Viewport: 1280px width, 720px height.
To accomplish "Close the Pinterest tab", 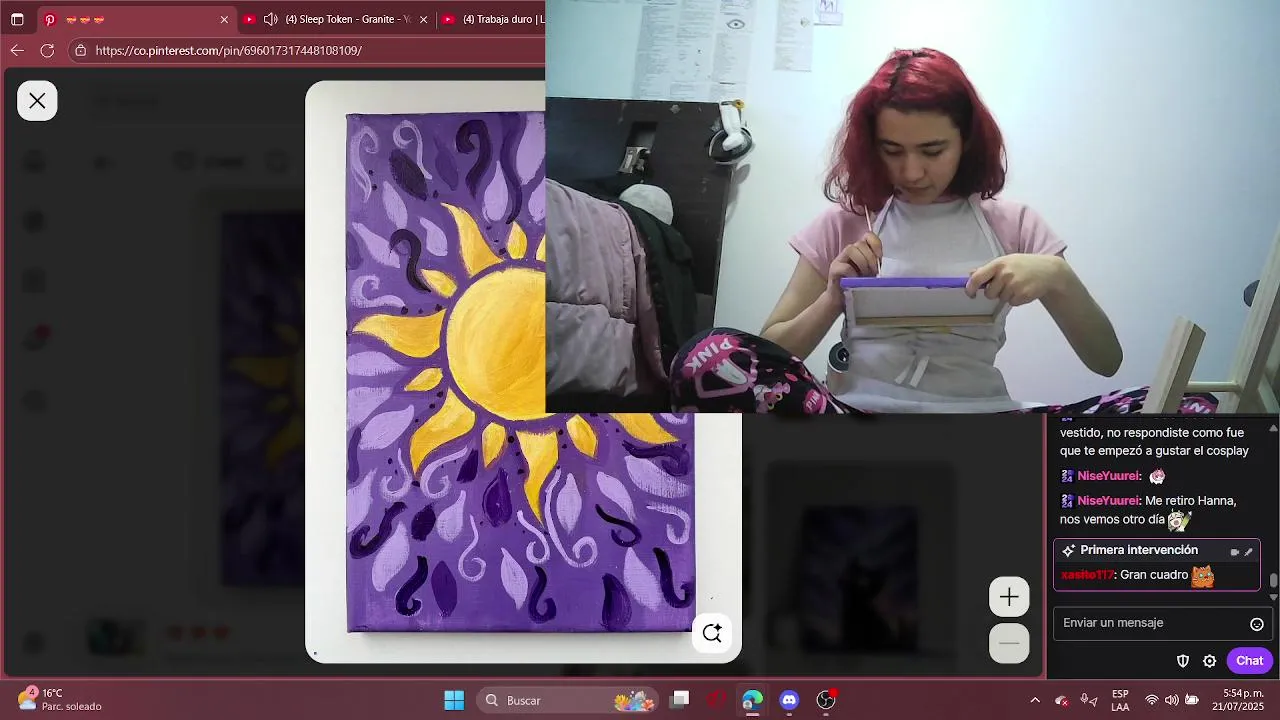I will (x=224, y=19).
